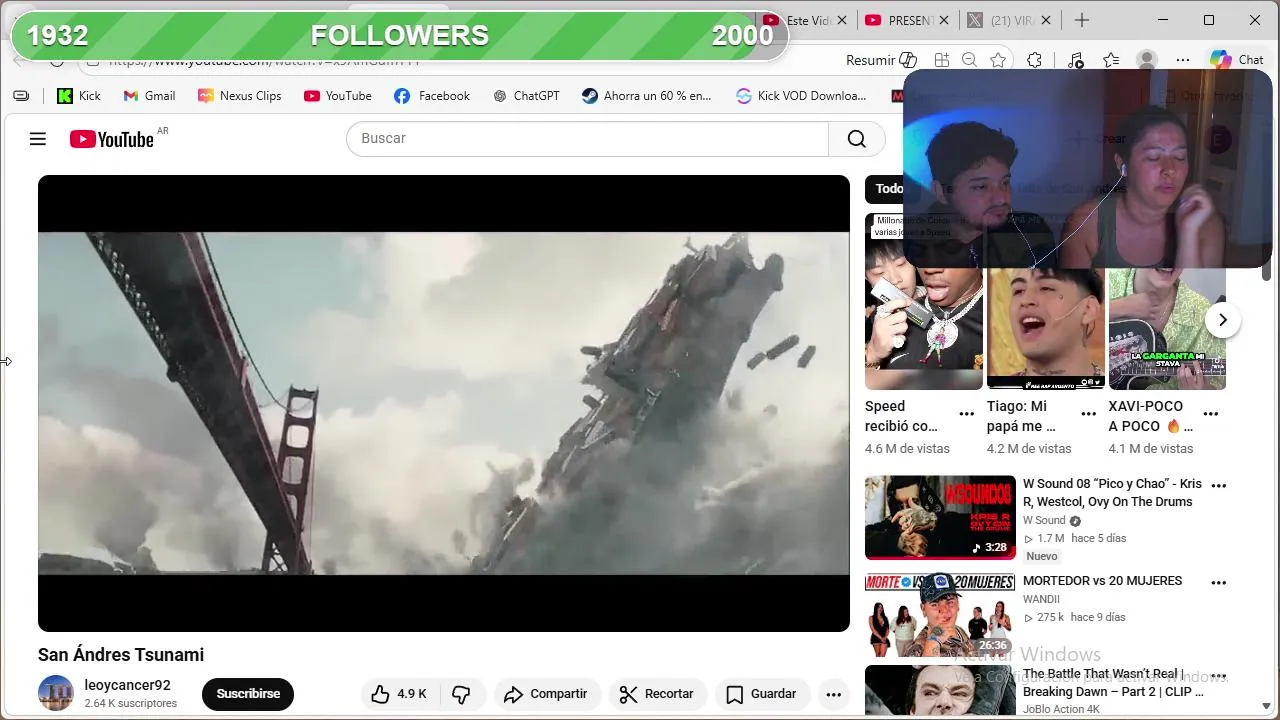Open the Kick bookmark
1280x720 pixels.
point(79,96)
